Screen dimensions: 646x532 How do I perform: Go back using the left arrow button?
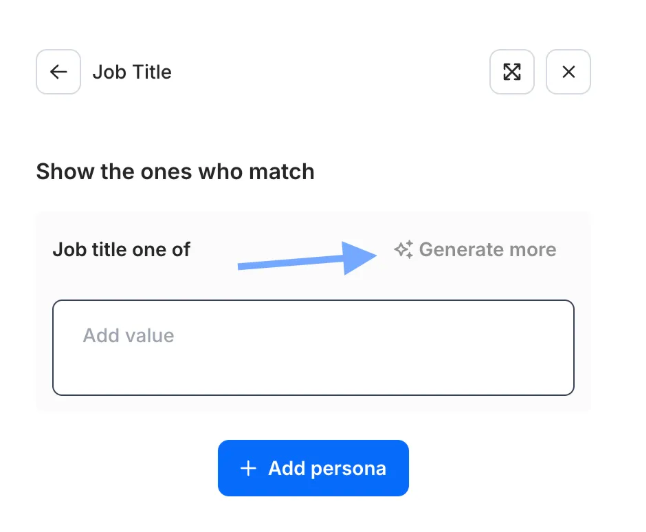tap(58, 72)
